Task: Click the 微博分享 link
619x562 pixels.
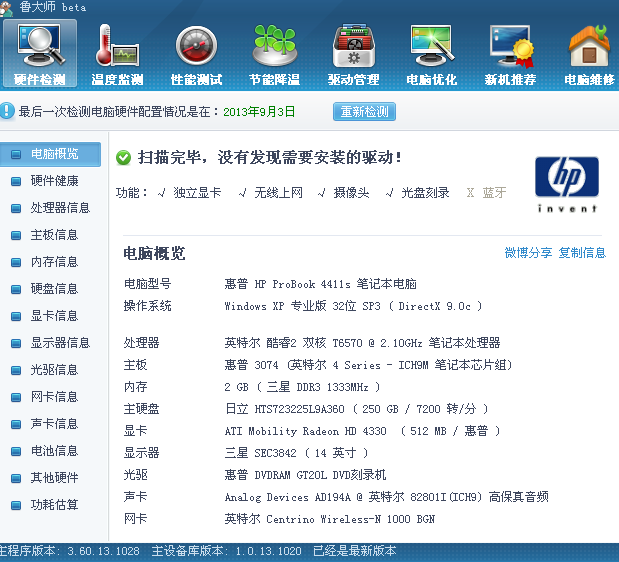Action: tap(528, 253)
